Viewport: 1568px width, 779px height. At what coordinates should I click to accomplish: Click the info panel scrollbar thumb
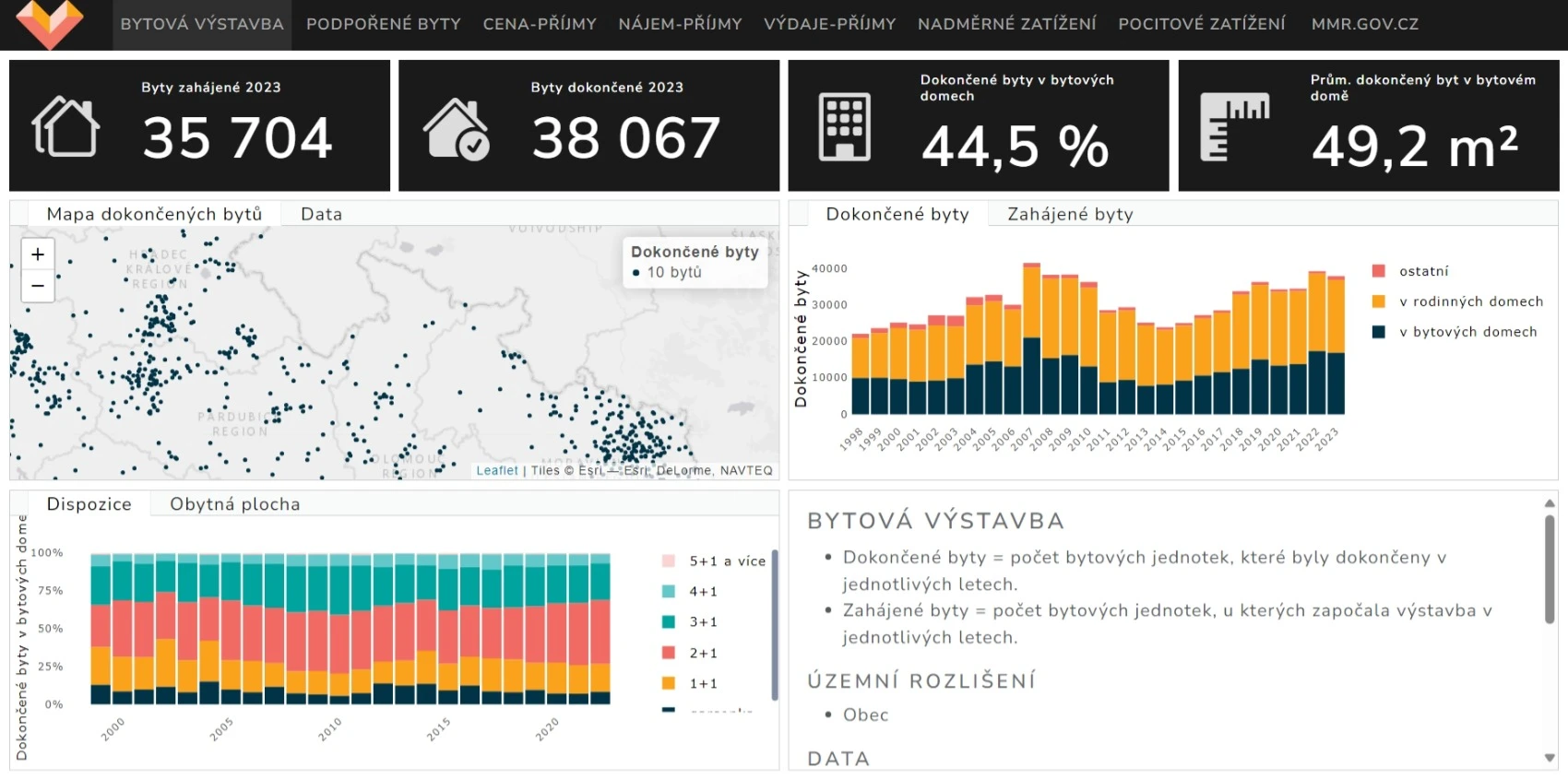tap(1550, 570)
